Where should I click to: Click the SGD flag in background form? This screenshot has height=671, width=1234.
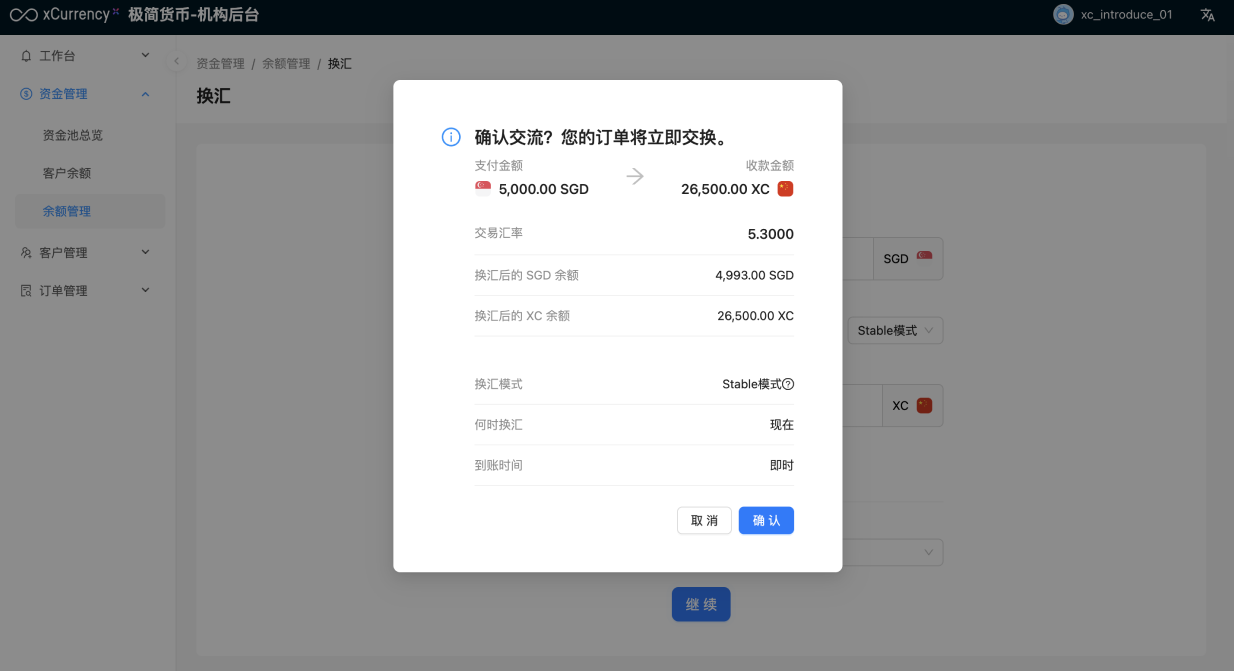924,258
